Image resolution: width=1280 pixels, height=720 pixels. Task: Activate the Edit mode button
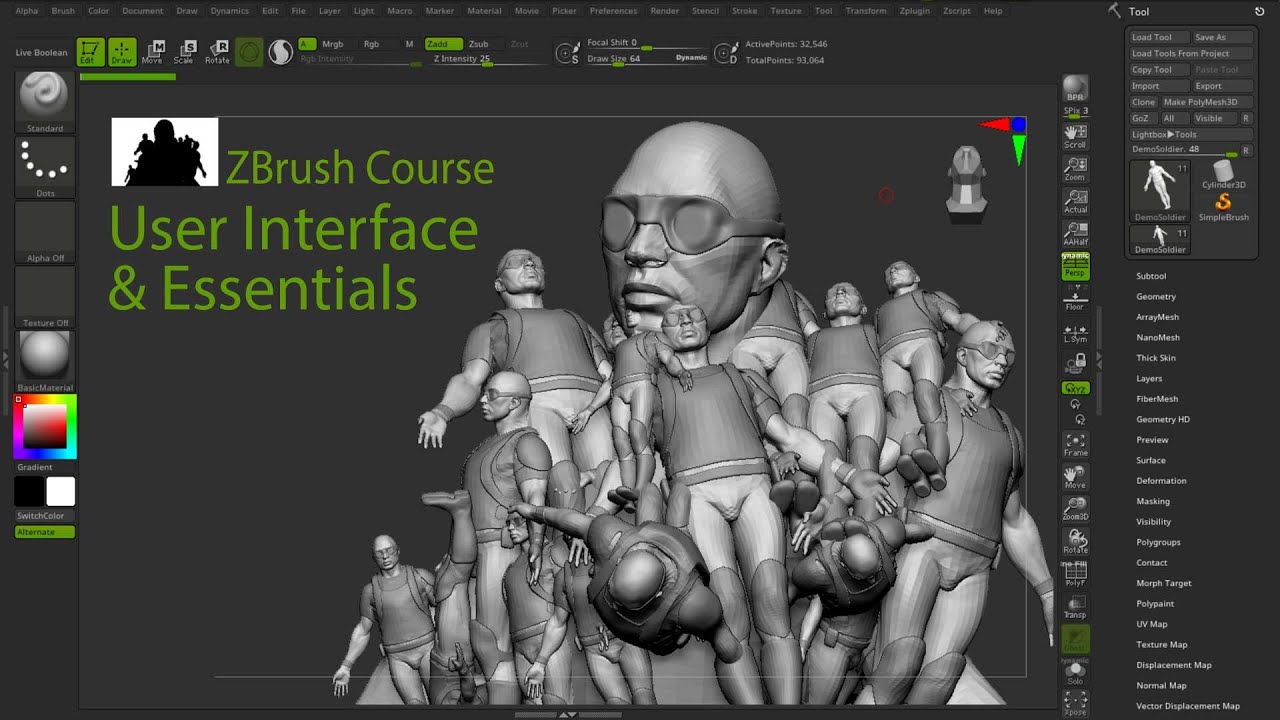[x=90, y=52]
